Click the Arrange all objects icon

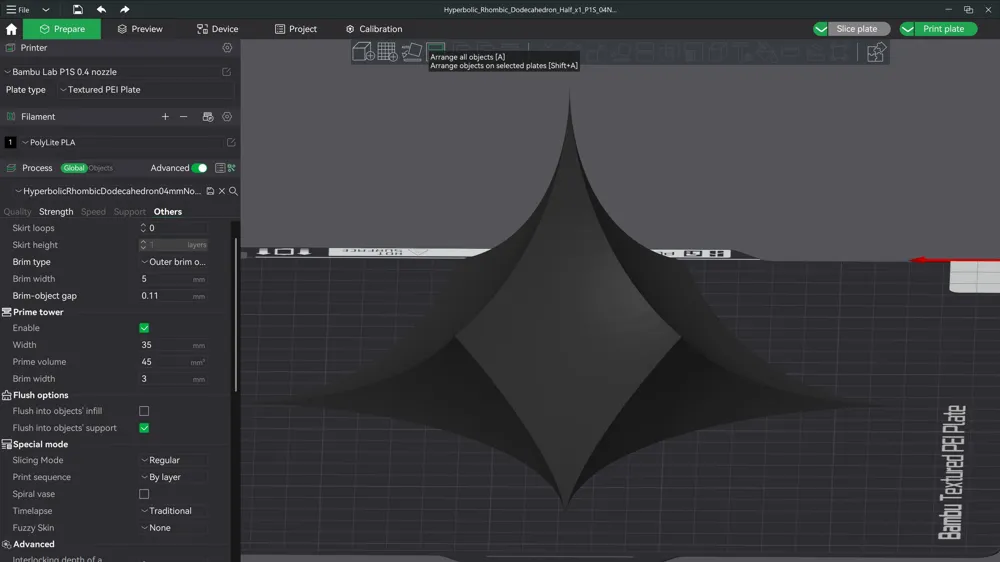436,48
